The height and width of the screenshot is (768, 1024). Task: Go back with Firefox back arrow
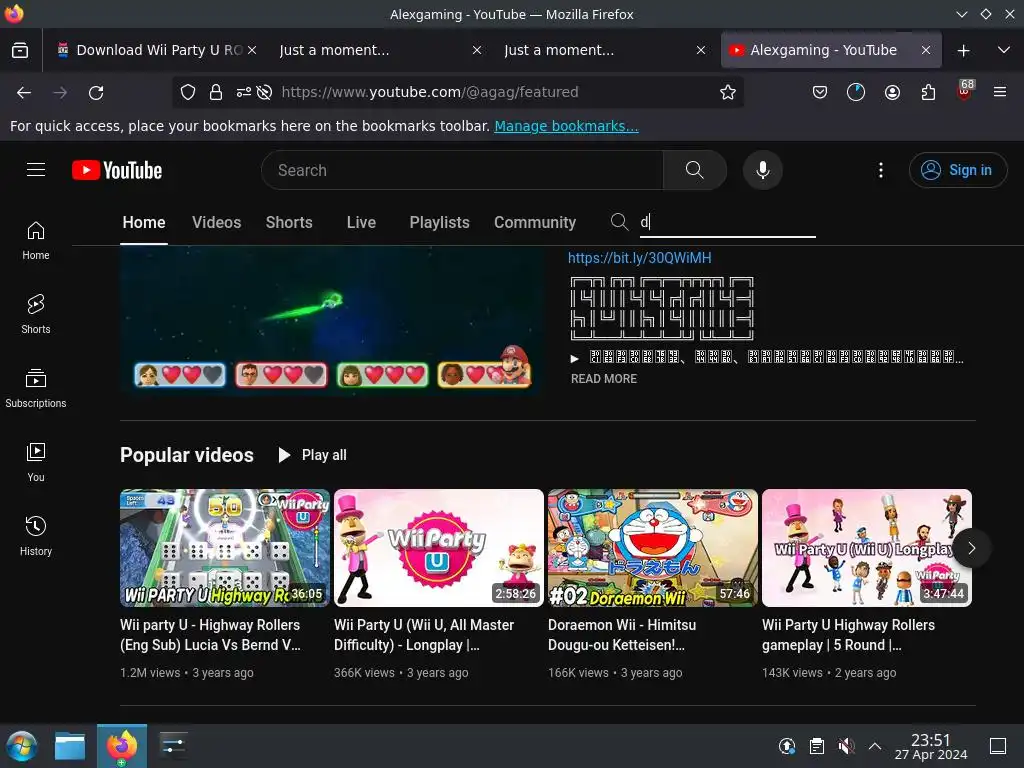[24, 93]
